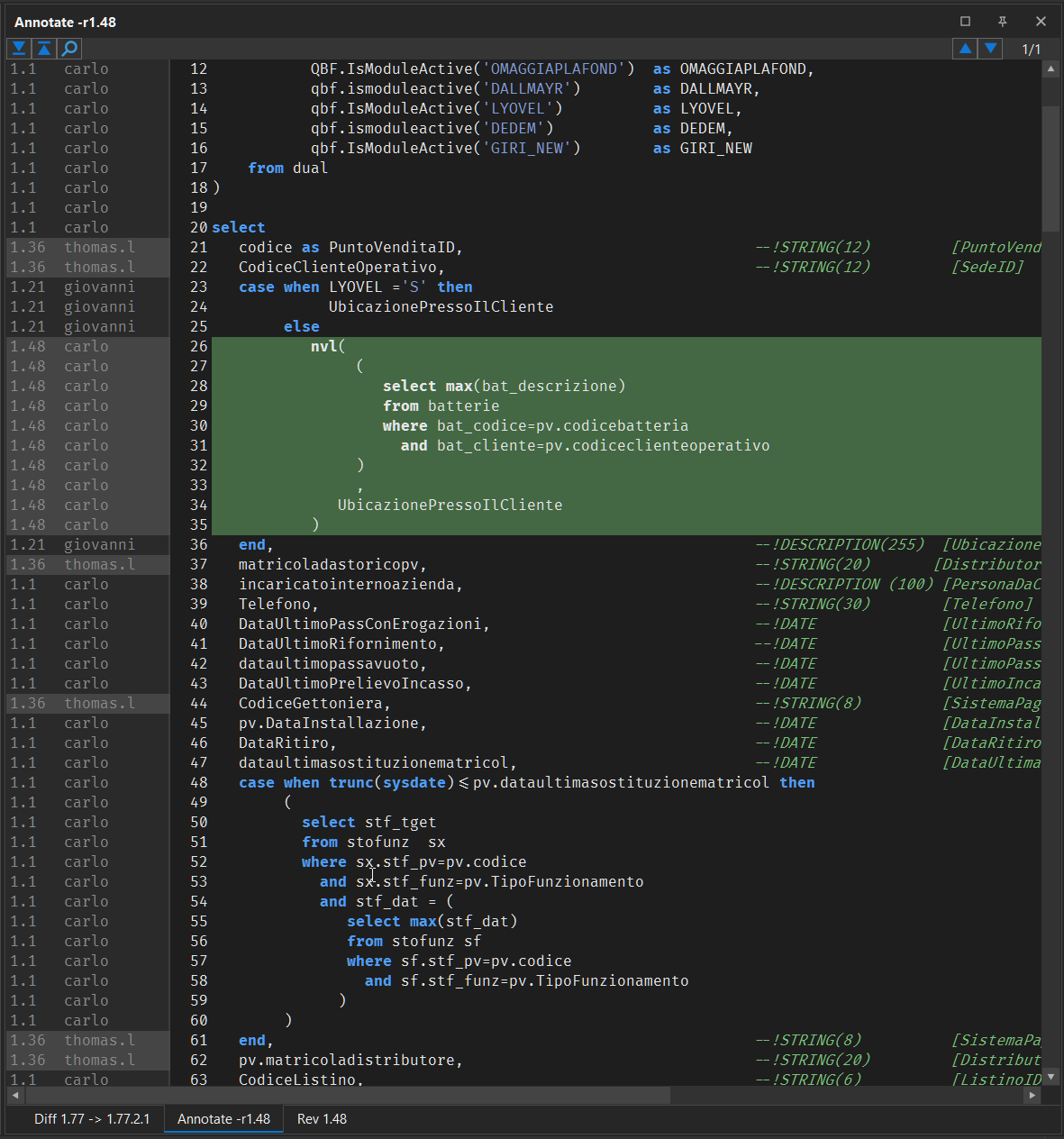The width and height of the screenshot is (1064, 1139).
Task: Click '--!STRING(30)' comment on Telefono line
Action: tap(813, 605)
